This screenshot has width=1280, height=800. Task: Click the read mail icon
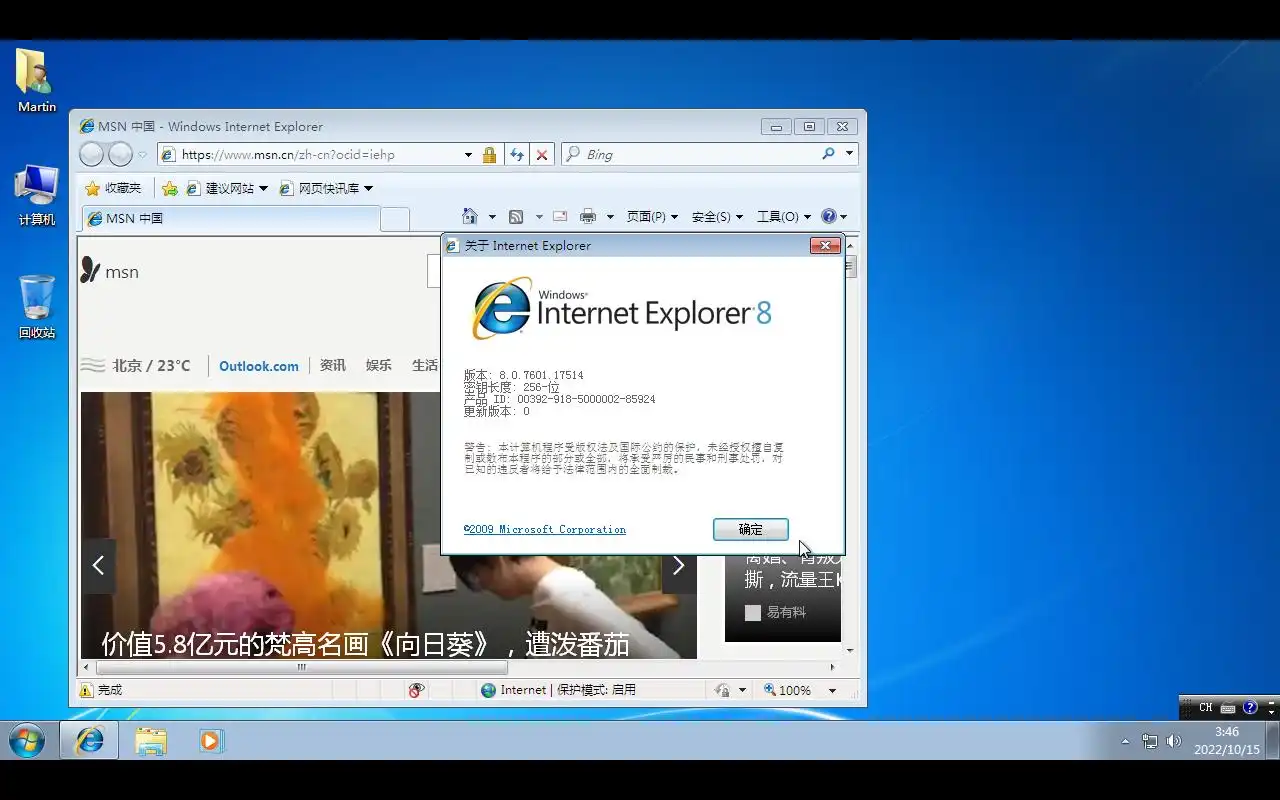560,216
